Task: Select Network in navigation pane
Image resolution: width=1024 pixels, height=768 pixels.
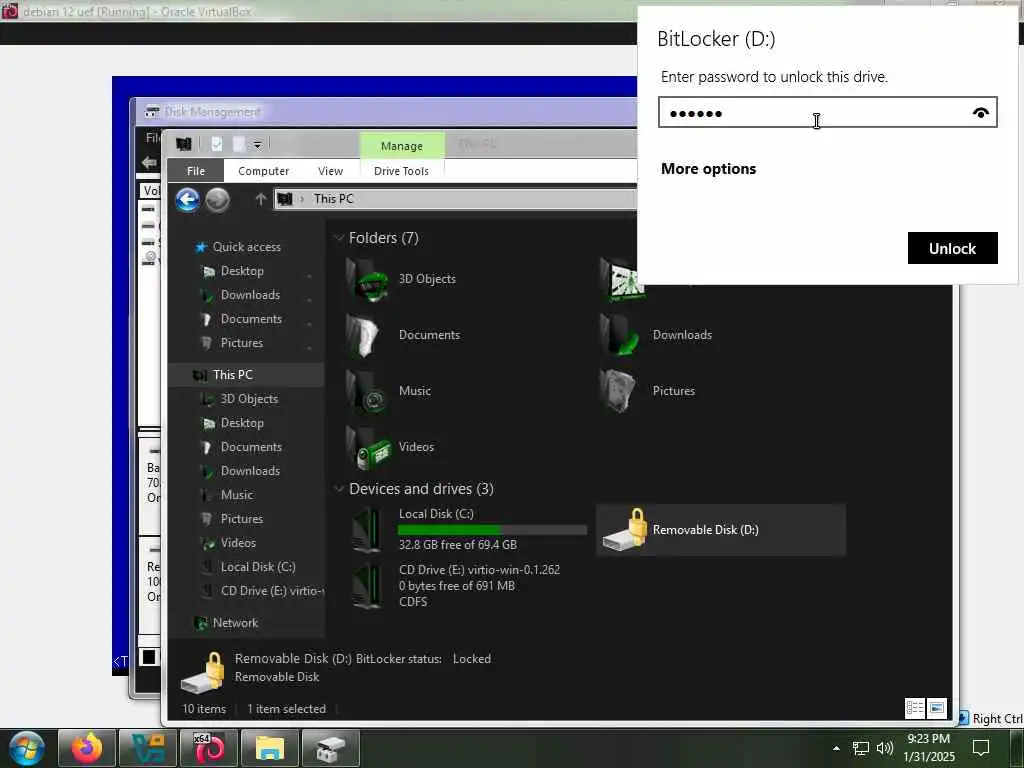Action: pyautogui.click(x=235, y=623)
